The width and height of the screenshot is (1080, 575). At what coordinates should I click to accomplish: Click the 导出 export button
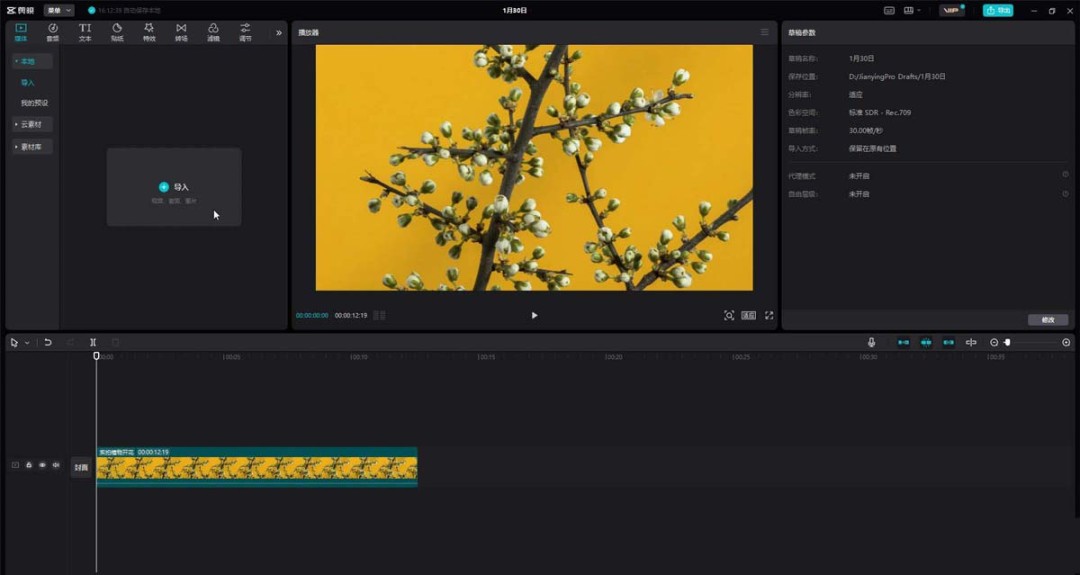(x=997, y=10)
